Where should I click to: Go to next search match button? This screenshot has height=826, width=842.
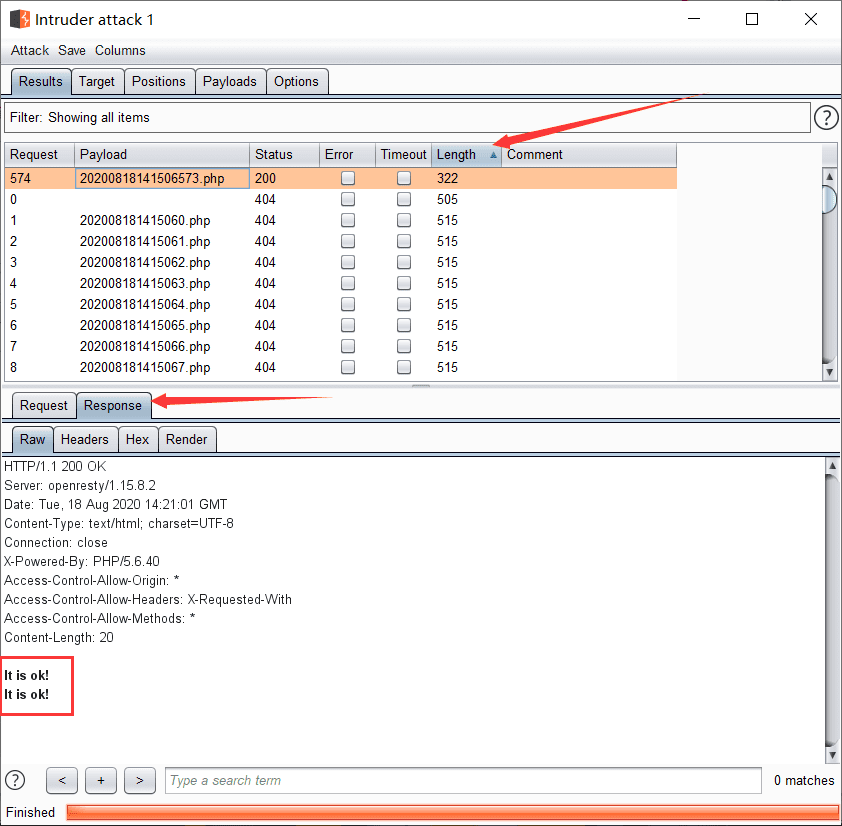[139, 780]
